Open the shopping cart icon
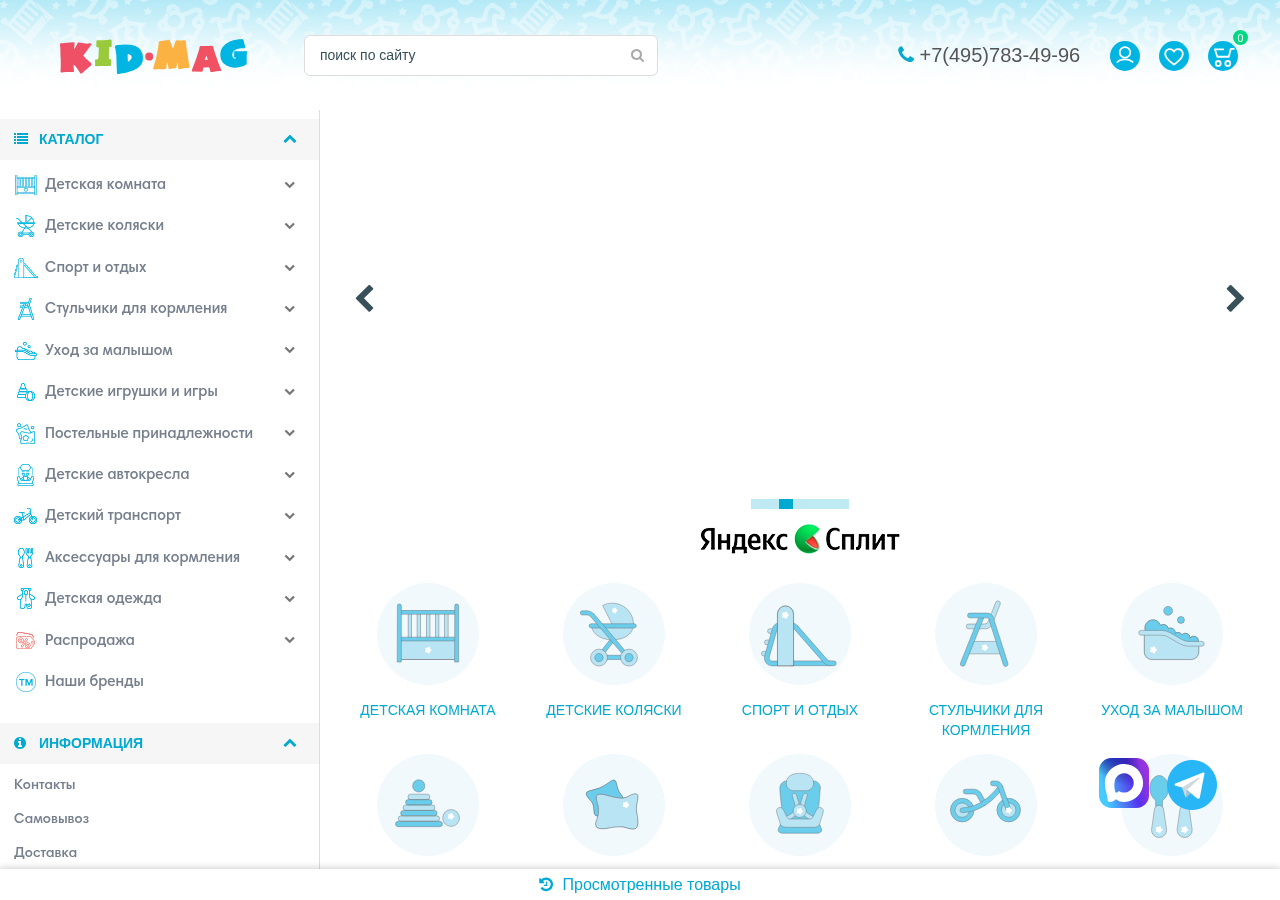 point(1223,56)
